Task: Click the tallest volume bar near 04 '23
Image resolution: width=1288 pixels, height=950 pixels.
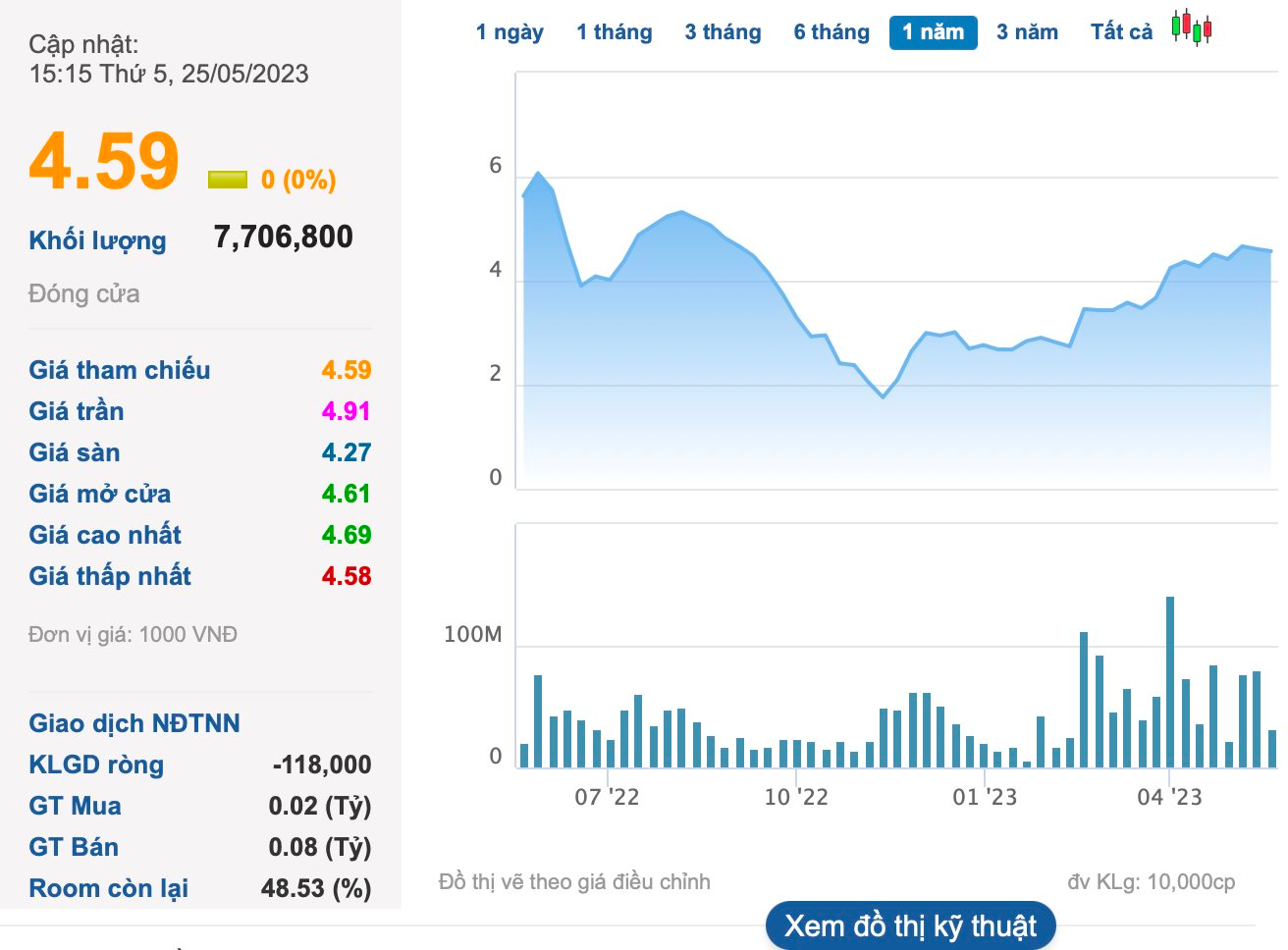Action: point(1170,682)
